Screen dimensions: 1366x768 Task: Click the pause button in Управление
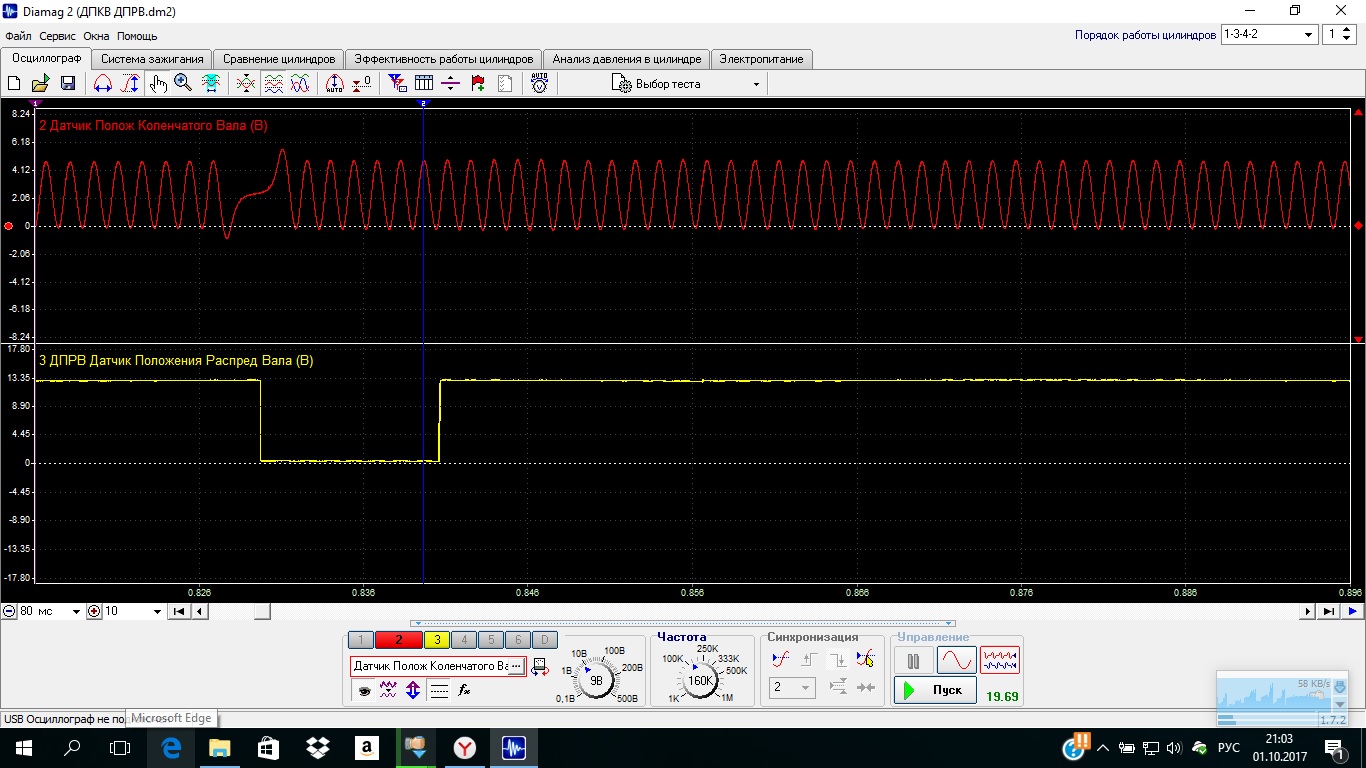[x=913, y=660]
